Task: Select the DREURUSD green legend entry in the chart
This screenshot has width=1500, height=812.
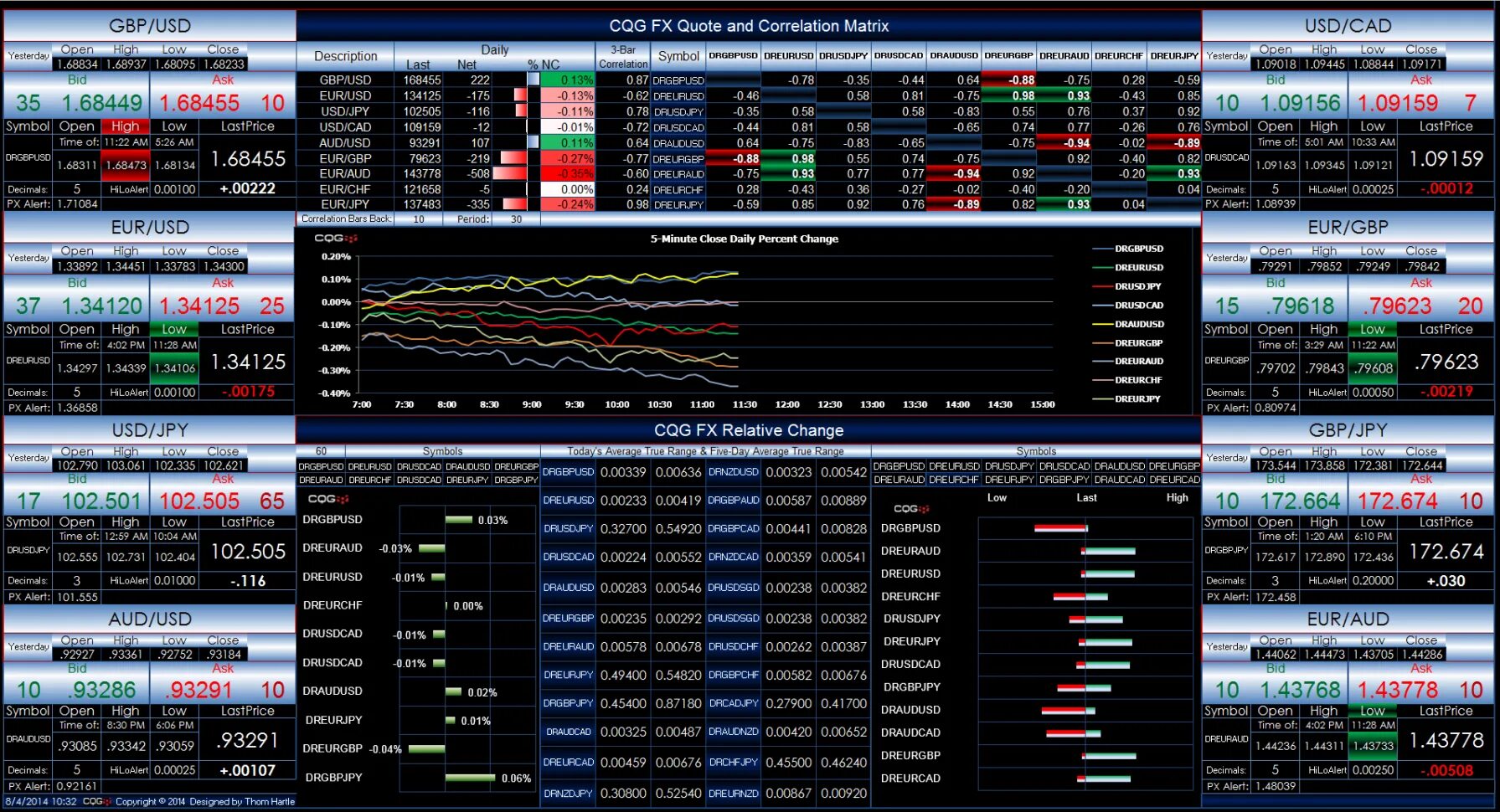Action: point(1128,268)
